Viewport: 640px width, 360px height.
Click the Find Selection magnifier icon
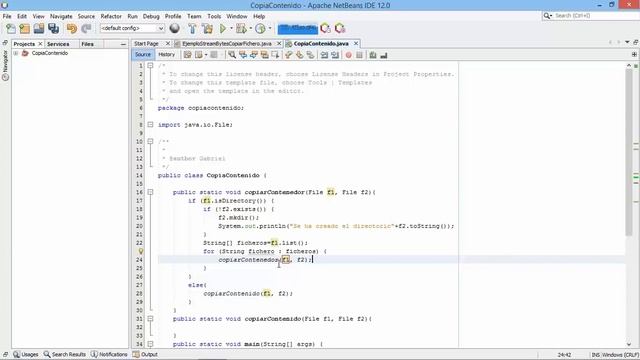pyautogui.click(x=232, y=55)
